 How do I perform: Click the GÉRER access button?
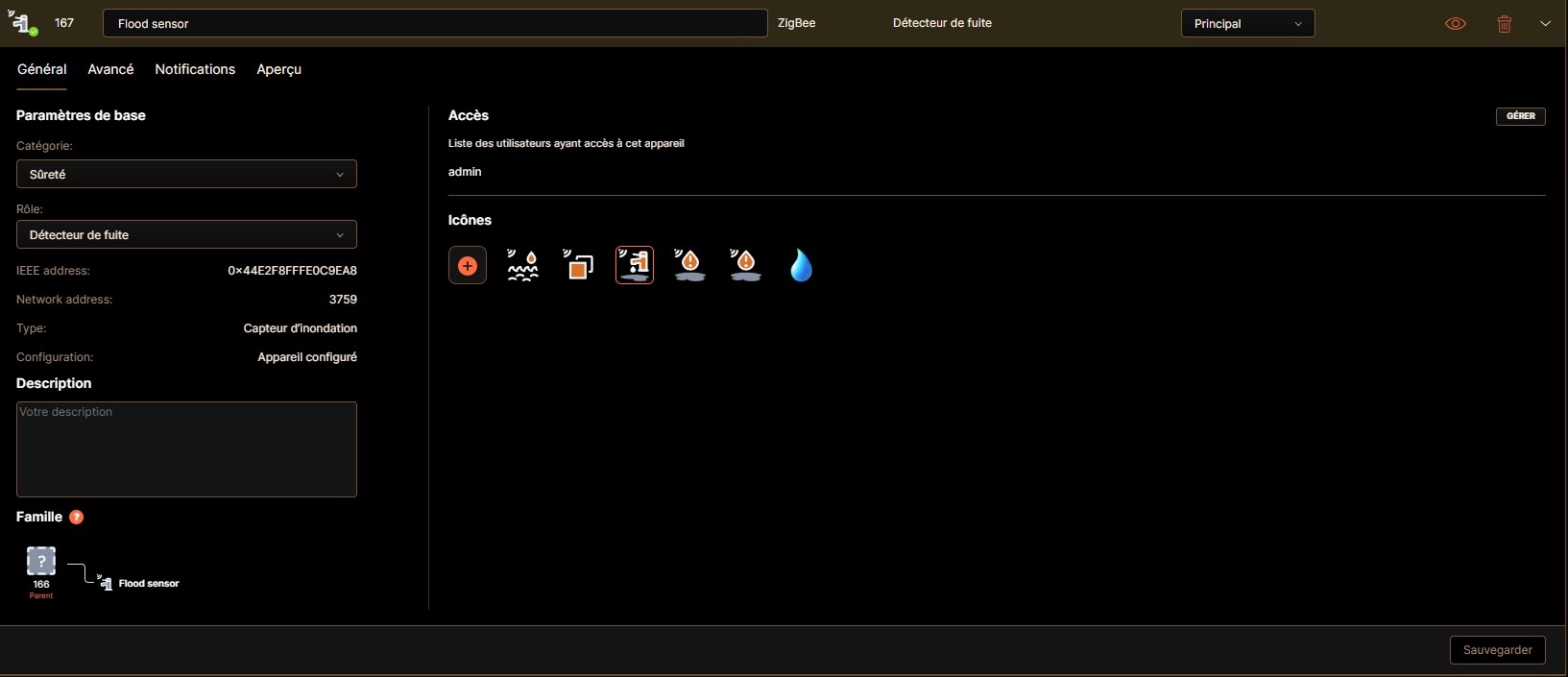click(1520, 116)
